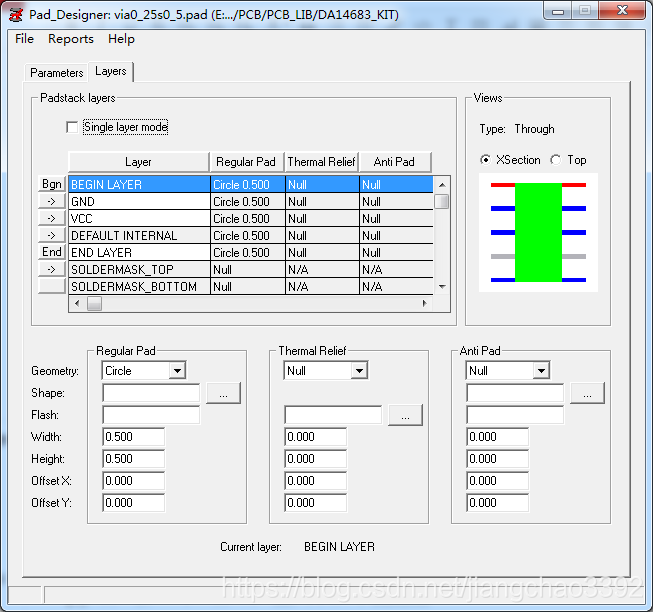Click the Anti Pad Width field
The width and height of the screenshot is (653, 612).
(498, 437)
